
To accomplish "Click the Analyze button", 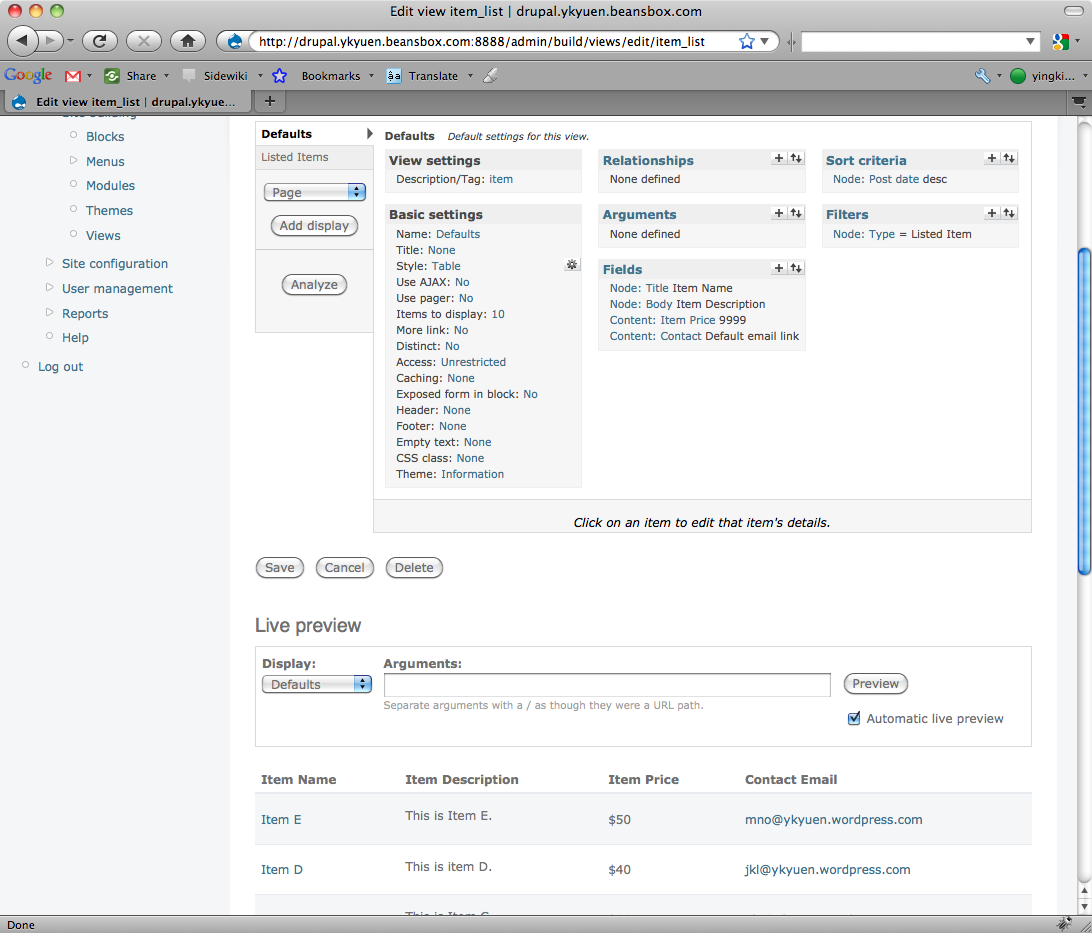I will point(314,285).
